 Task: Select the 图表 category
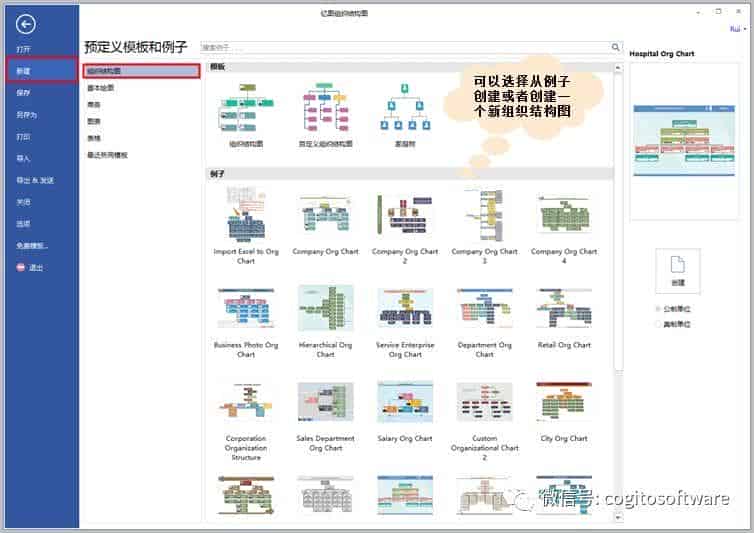94,121
